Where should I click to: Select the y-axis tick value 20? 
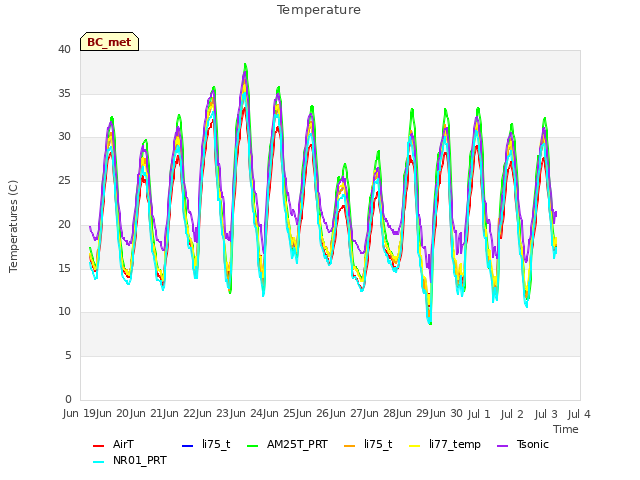(x=64, y=224)
